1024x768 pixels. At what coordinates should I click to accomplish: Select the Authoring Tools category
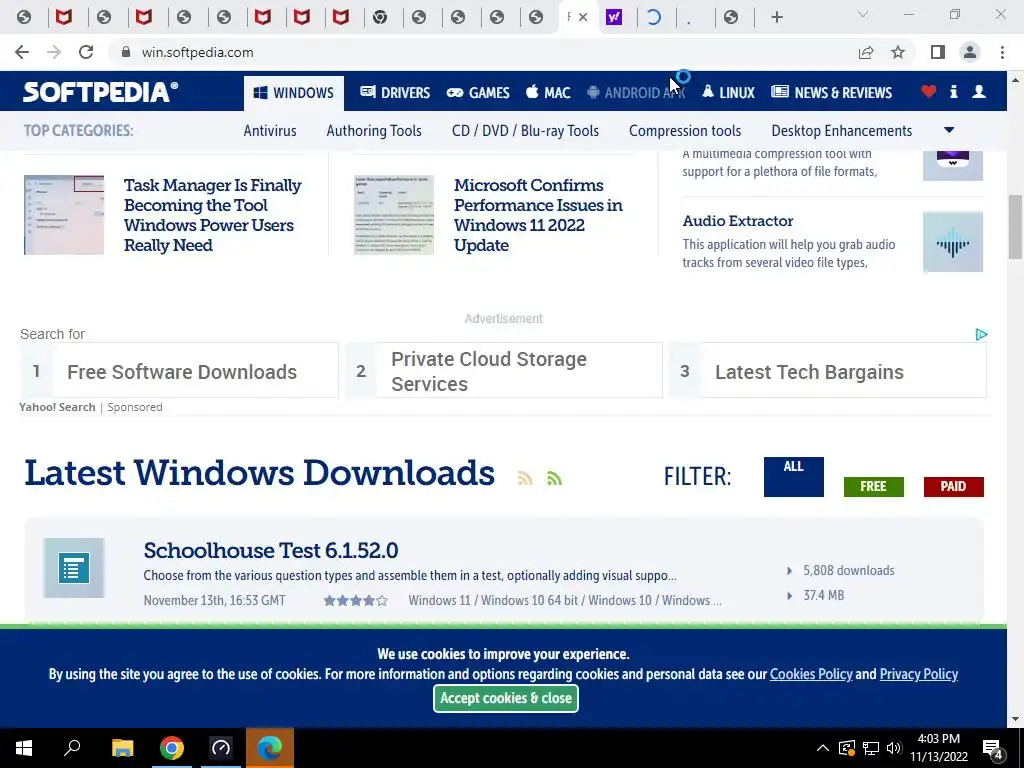click(374, 131)
